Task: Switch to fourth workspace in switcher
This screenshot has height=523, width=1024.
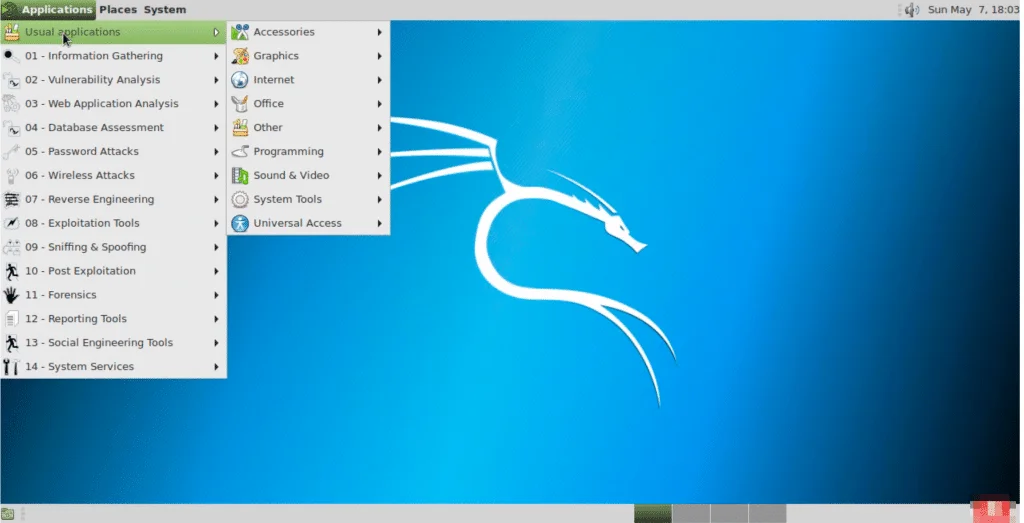Action: click(767, 514)
